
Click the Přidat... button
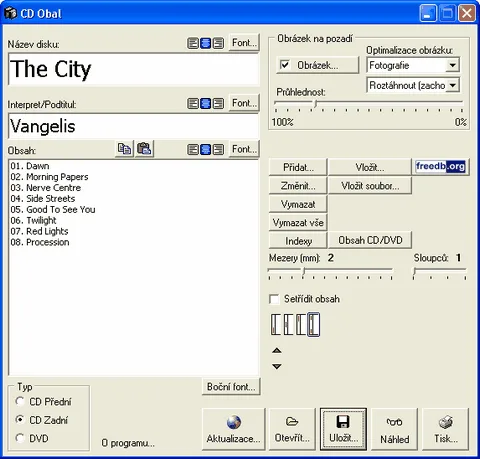point(298,167)
